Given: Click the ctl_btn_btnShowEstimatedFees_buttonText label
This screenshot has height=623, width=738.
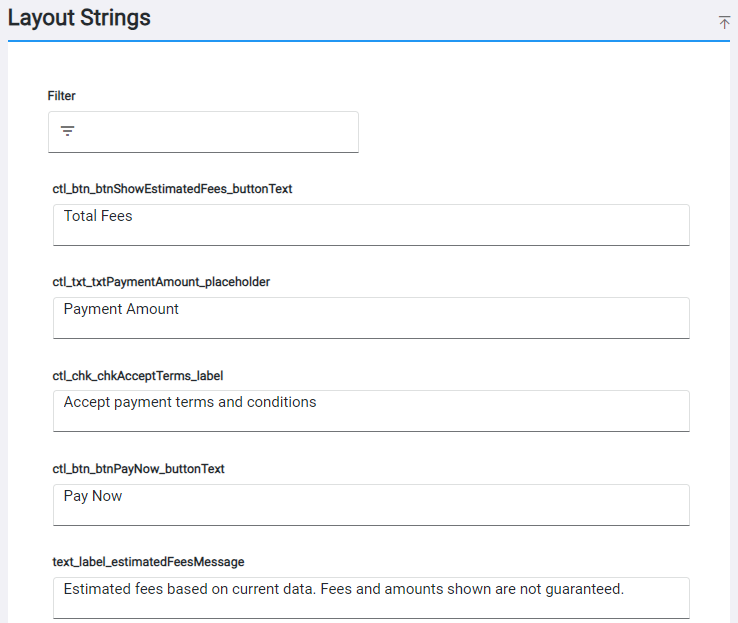Looking at the screenshot, I should click(172, 189).
